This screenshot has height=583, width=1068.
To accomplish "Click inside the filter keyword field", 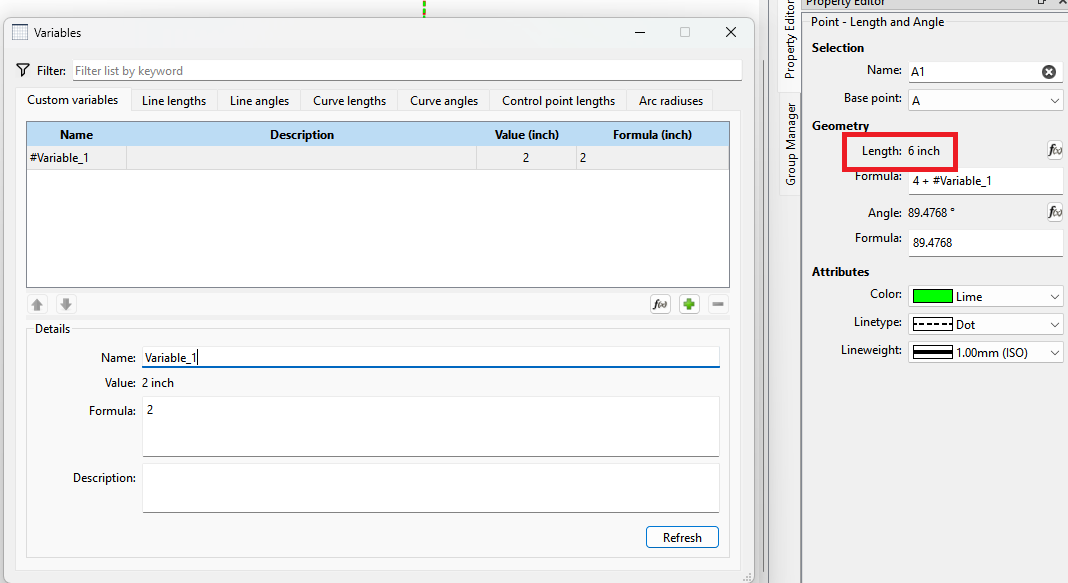I will pyautogui.click(x=300, y=70).
